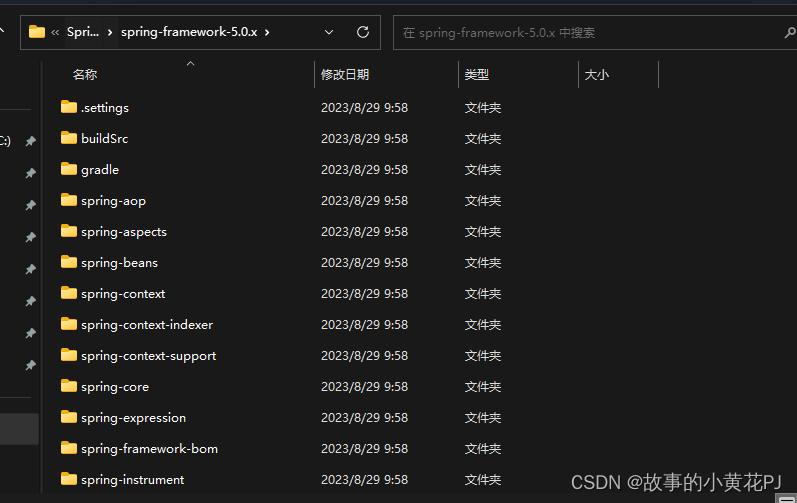Select the .settings folder name
This screenshot has width=797, height=503.
click(x=105, y=108)
